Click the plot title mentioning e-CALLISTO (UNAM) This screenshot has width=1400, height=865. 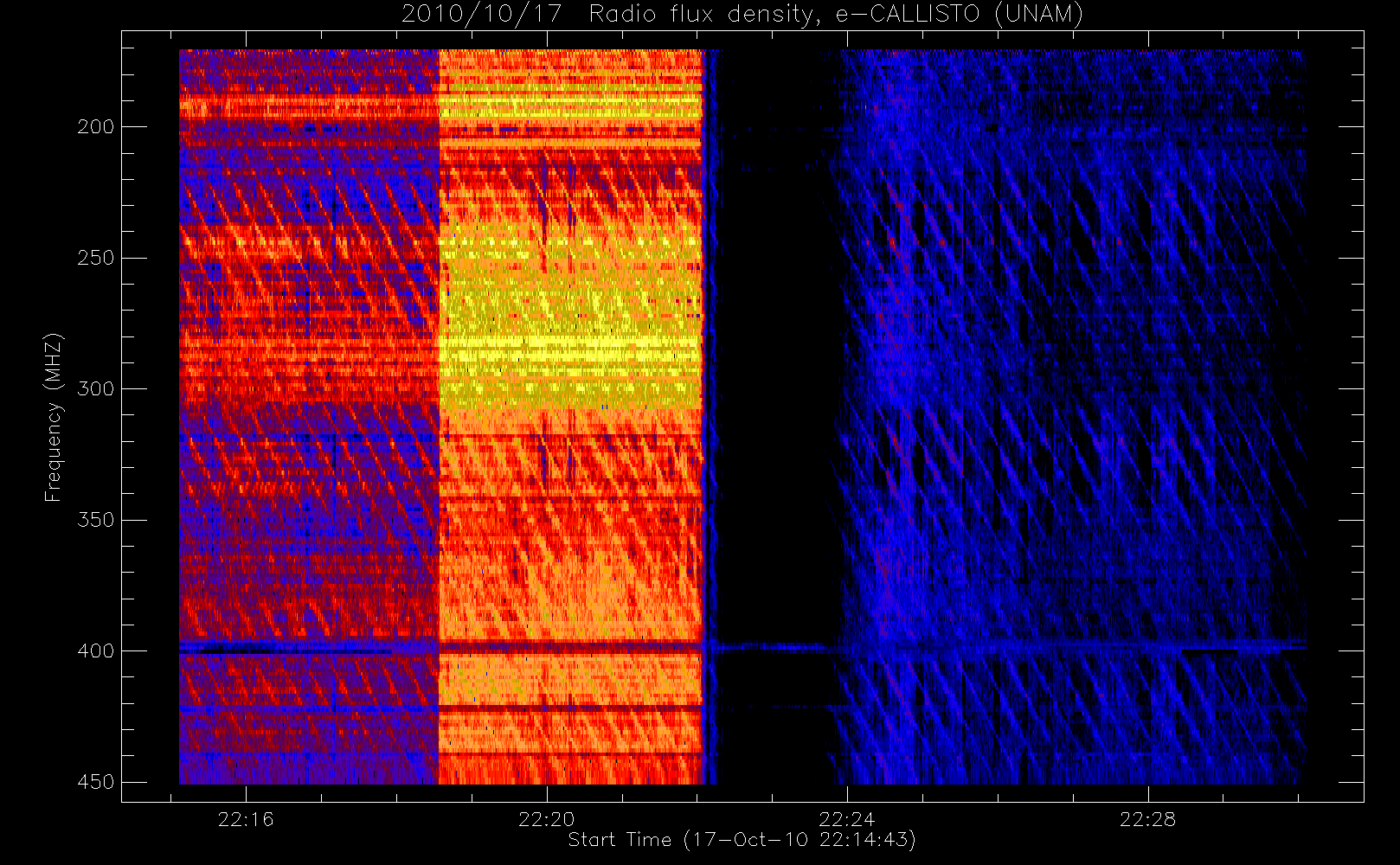coord(742,14)
